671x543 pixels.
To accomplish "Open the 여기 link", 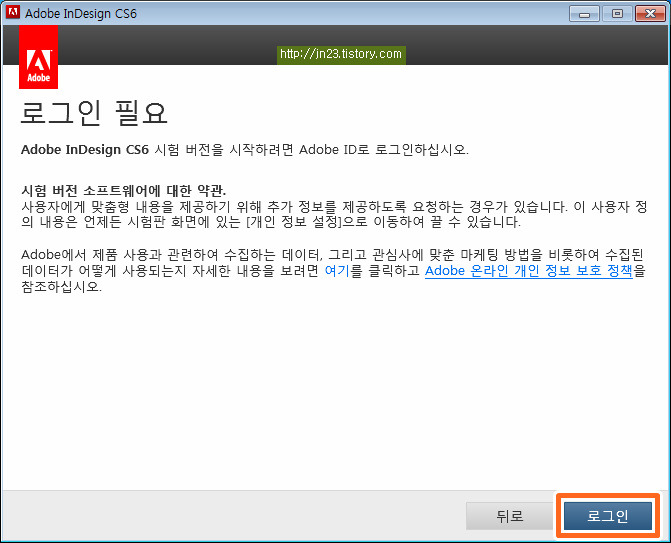I will (x=337, y=271).
